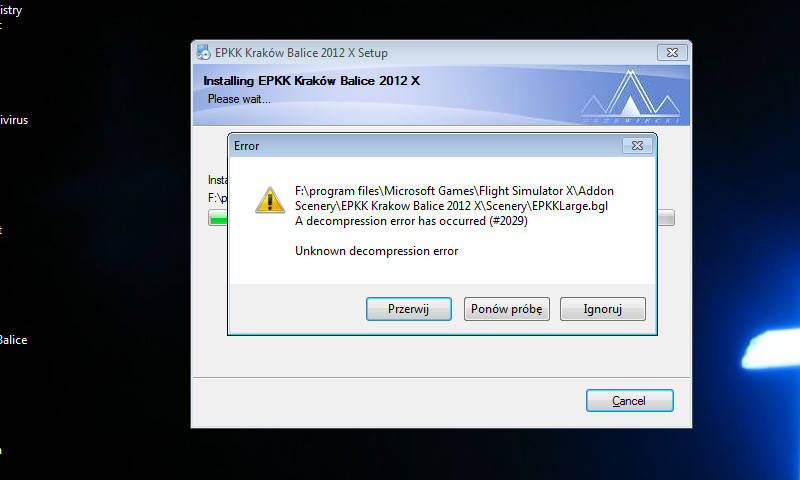Click the 'EPKK Kraków Balice 2012 X Setup' title
Image resolution: width=800 pixels, height=480 pixels.
(301, 53)
